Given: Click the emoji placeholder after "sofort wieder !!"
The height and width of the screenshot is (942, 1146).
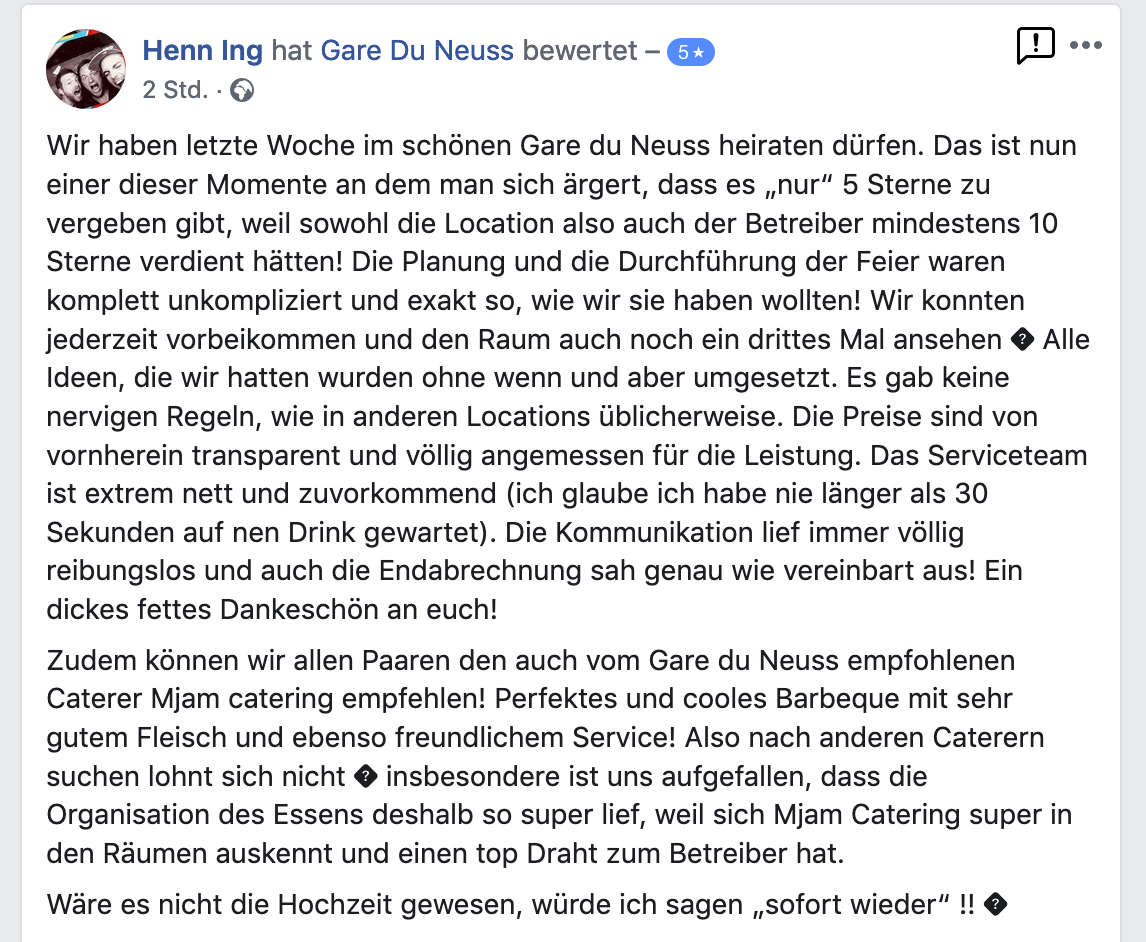Looking at the screenshot, I should pyautogui.click(x=995, y=905).
